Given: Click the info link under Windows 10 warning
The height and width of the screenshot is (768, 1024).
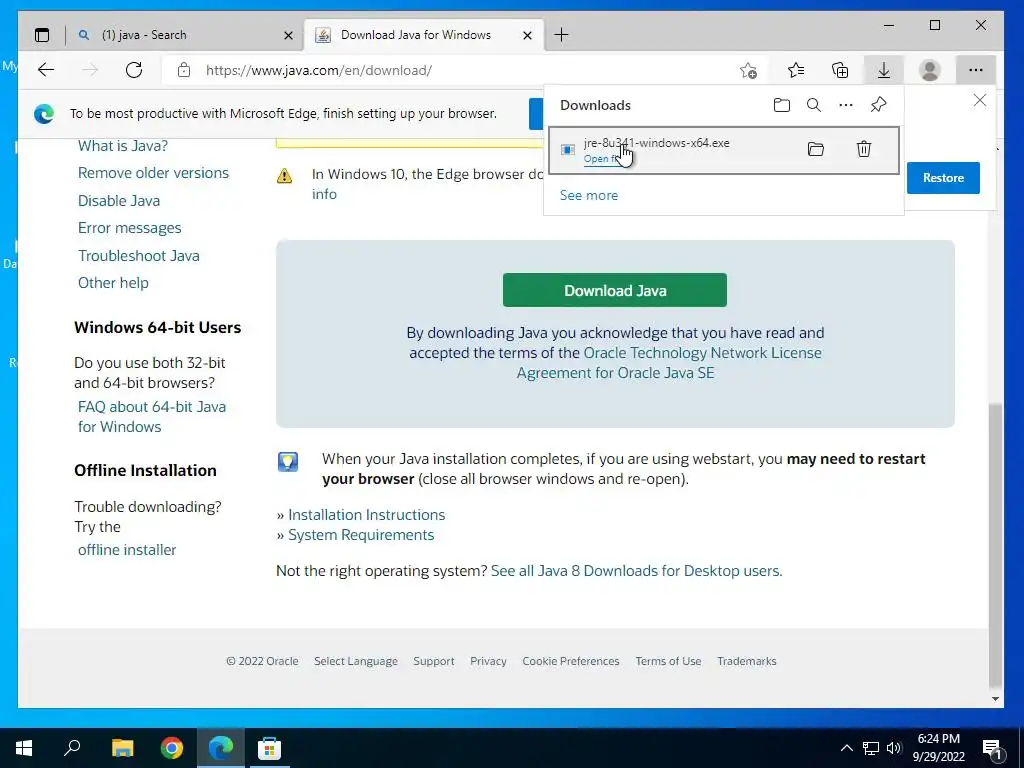Looking at the screenshot, I should [324, 194].
